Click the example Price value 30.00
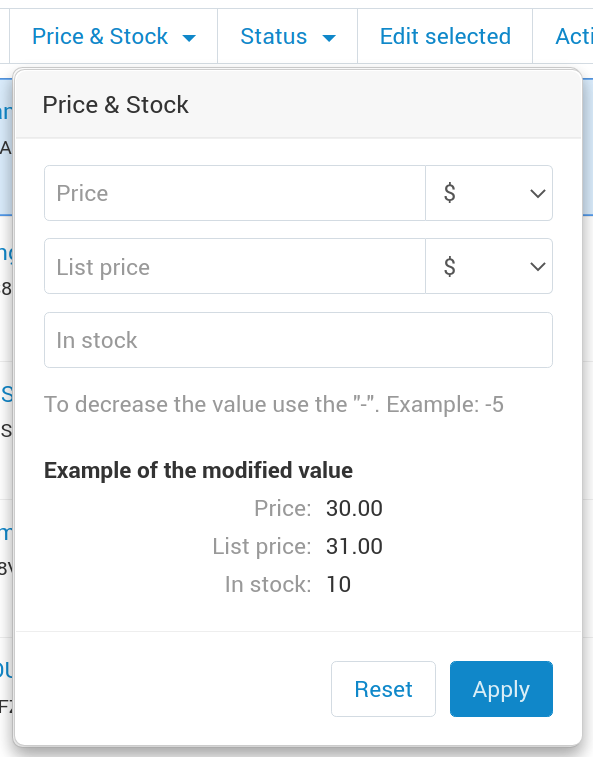Viewport: 593px width, 757px height. tap(354, 508)
